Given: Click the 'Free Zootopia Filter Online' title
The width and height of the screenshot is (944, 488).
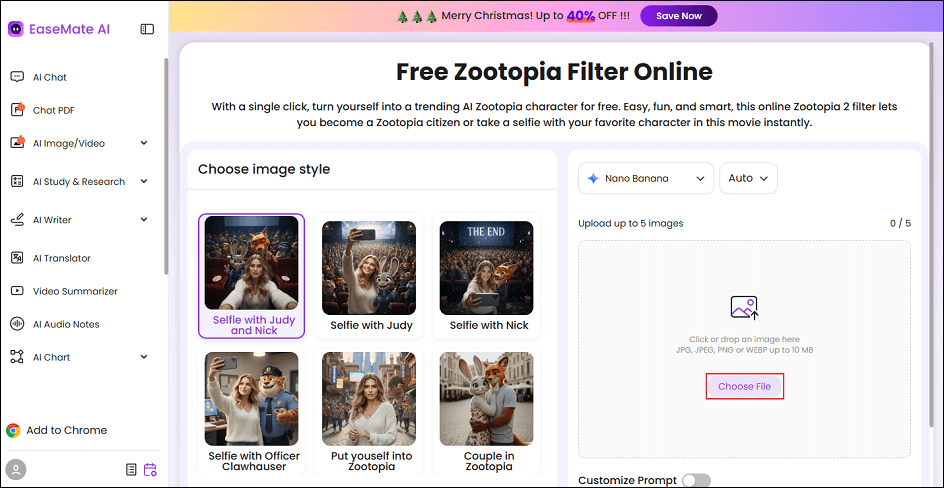Looking at the screenshot, I should [554, 72].
